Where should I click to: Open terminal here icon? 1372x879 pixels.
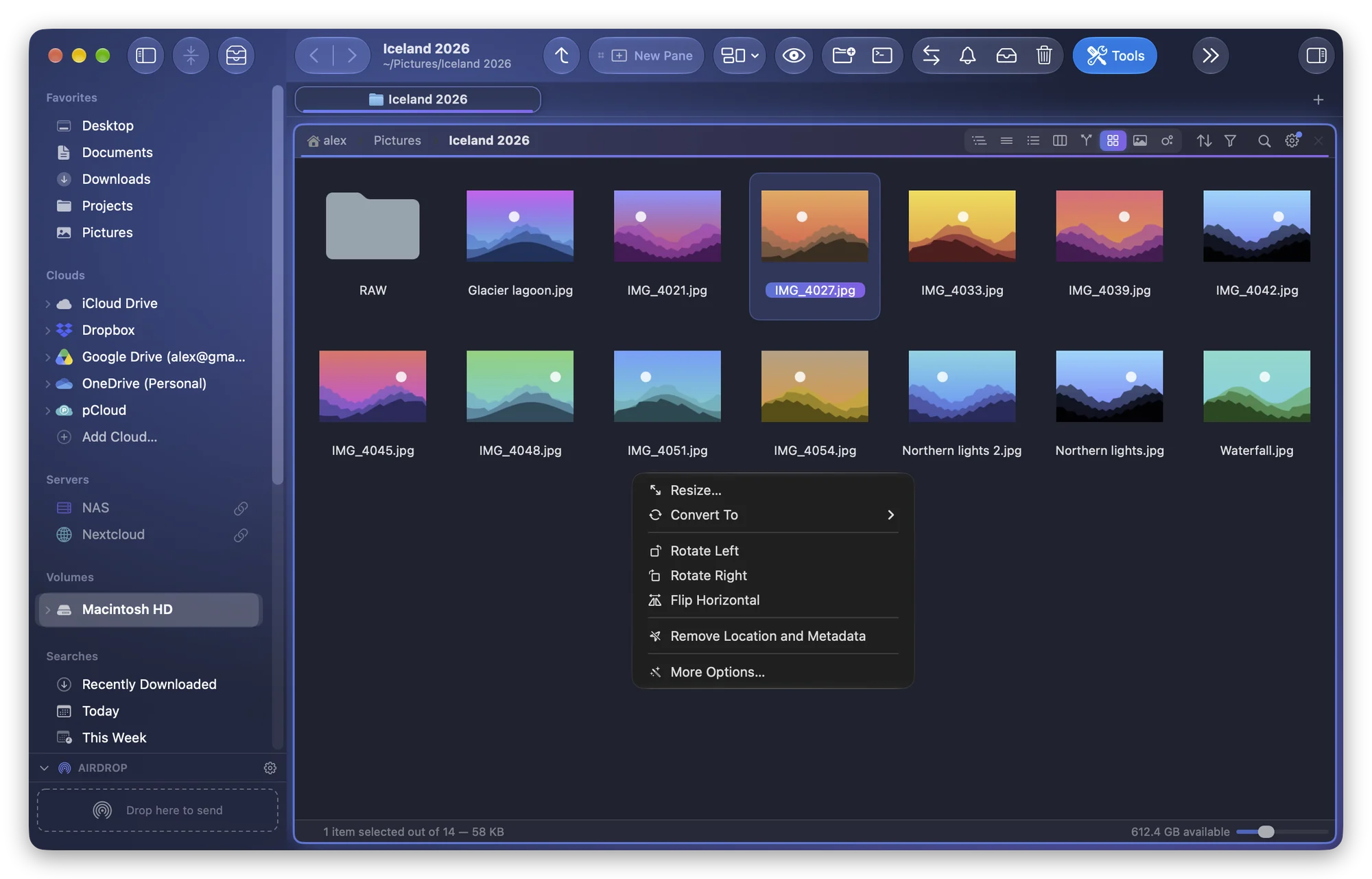pyautogui.click(x=882, y=56)
